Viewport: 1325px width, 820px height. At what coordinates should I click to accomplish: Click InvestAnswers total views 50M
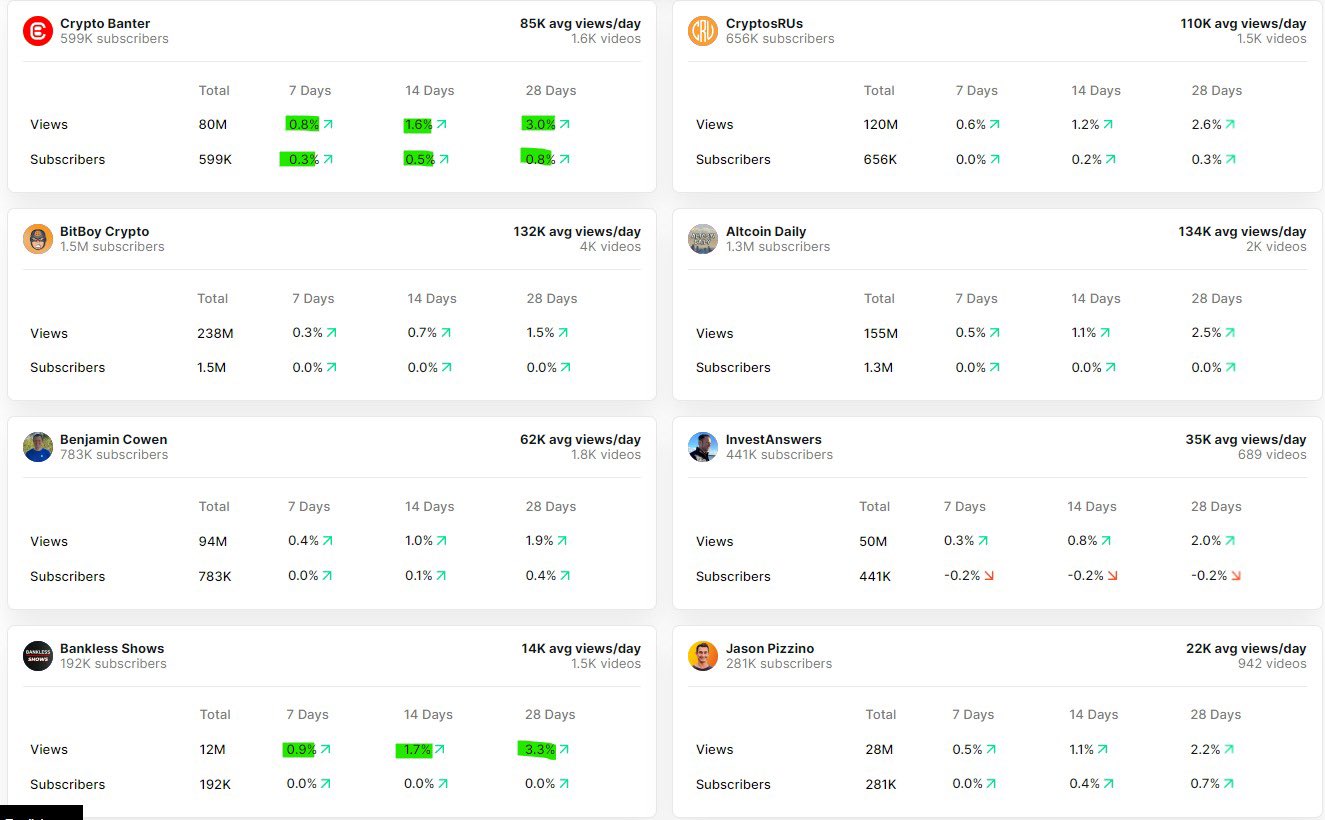(873, 542)
